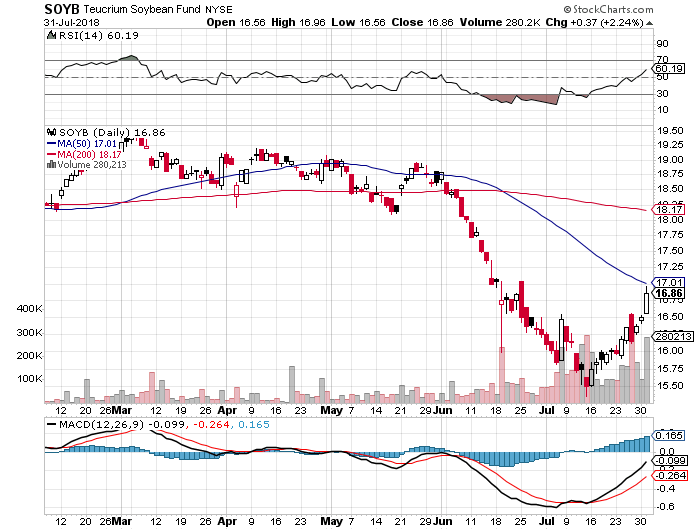Click the Volume 280,213 legend text
The width and height of the screenshot is (700, 530).
point(92,165)
